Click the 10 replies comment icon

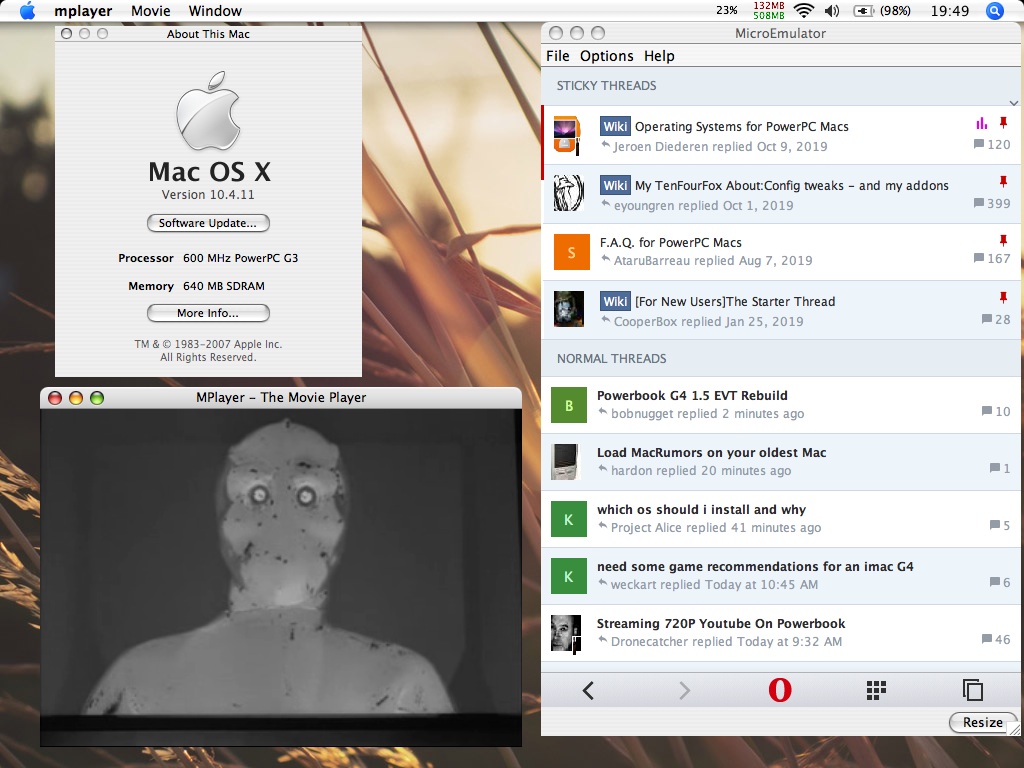click(986, 411)
